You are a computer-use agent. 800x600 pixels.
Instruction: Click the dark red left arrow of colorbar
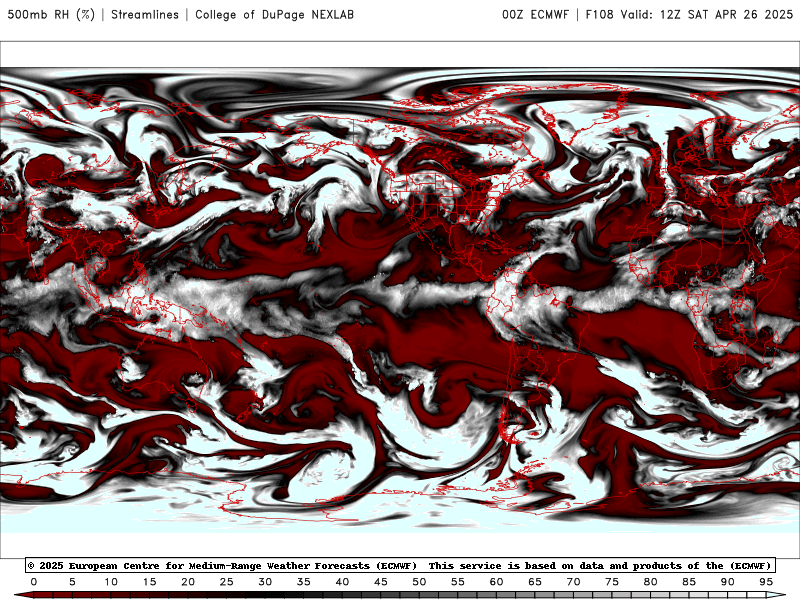point(22,595)
